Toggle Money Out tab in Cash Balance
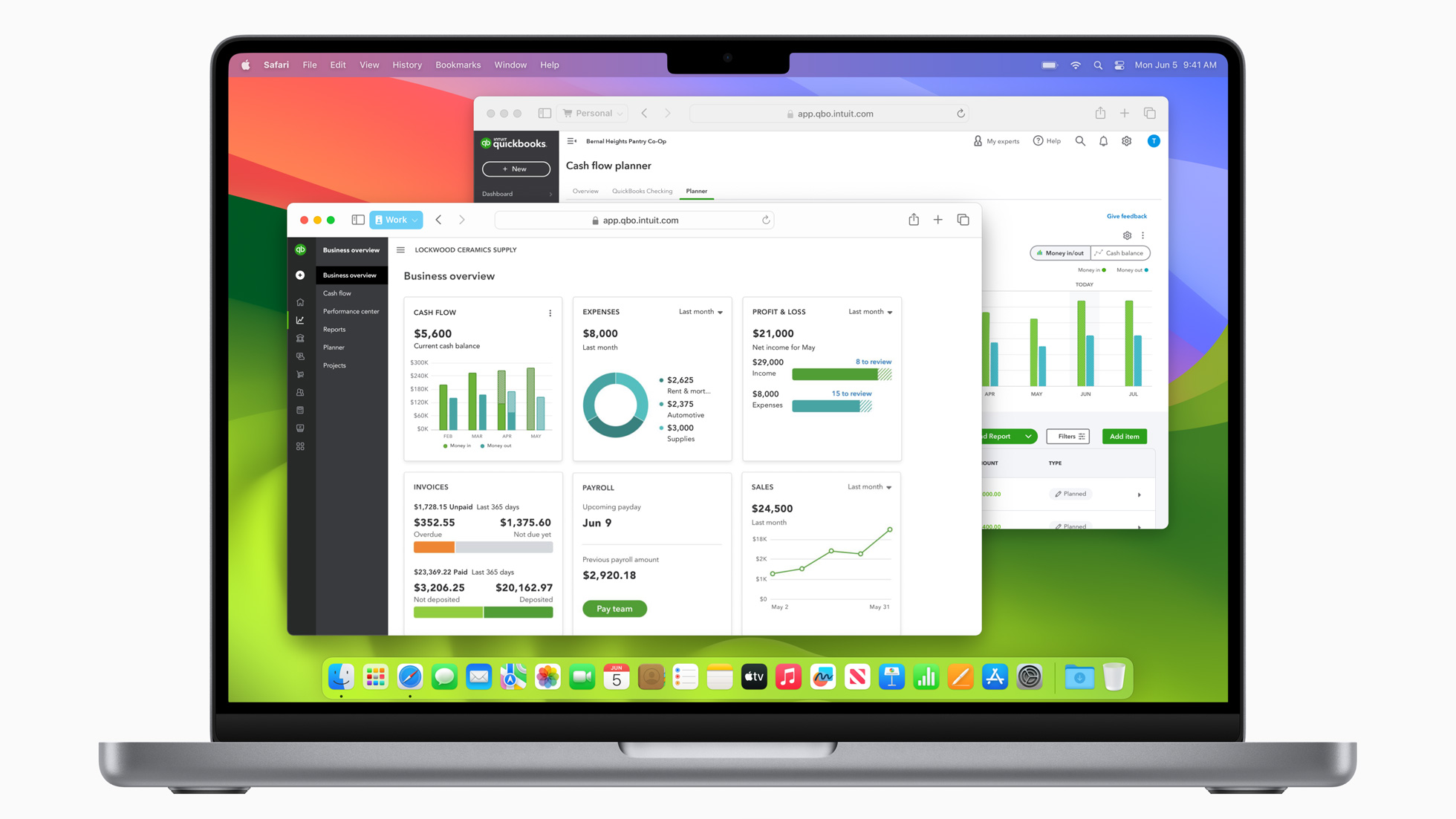 coord(1128,271)
